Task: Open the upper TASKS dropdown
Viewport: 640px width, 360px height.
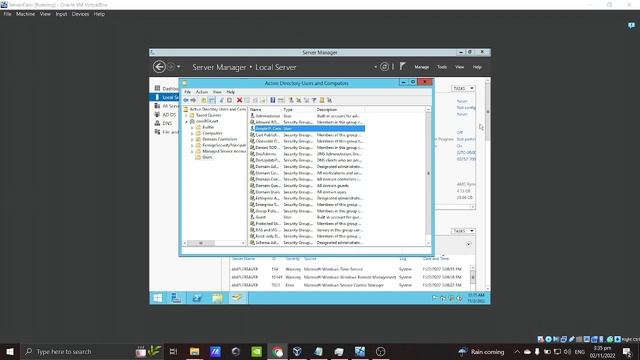Action: [463, 88]
